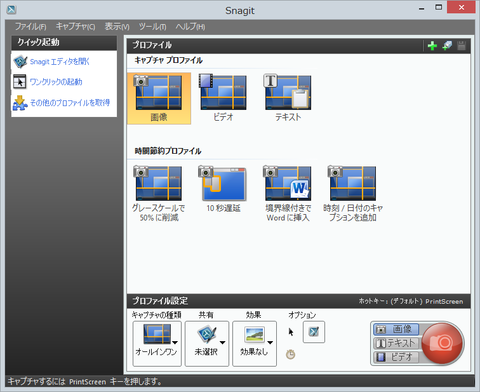Click the 共有 share output button
The image size is (480, 392).
coord(207,343)
